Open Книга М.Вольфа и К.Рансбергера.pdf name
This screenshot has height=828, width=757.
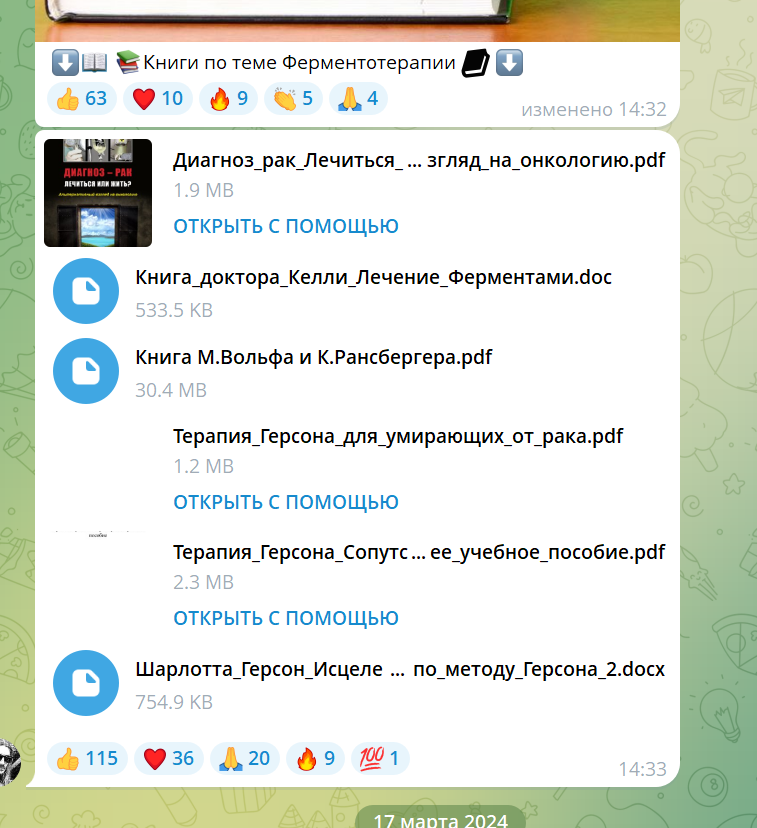tap(314, 357)
